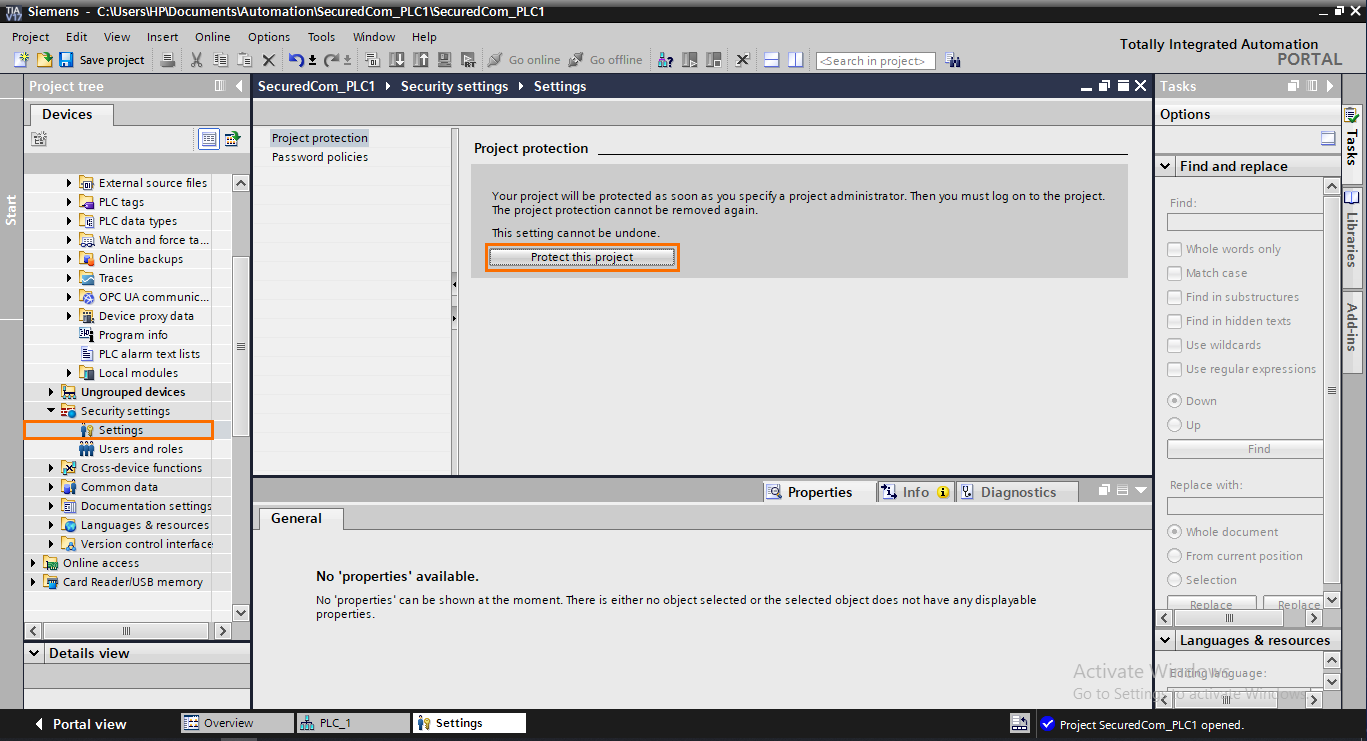Open the Print dialog from the toolbar

tap(168, 60)
